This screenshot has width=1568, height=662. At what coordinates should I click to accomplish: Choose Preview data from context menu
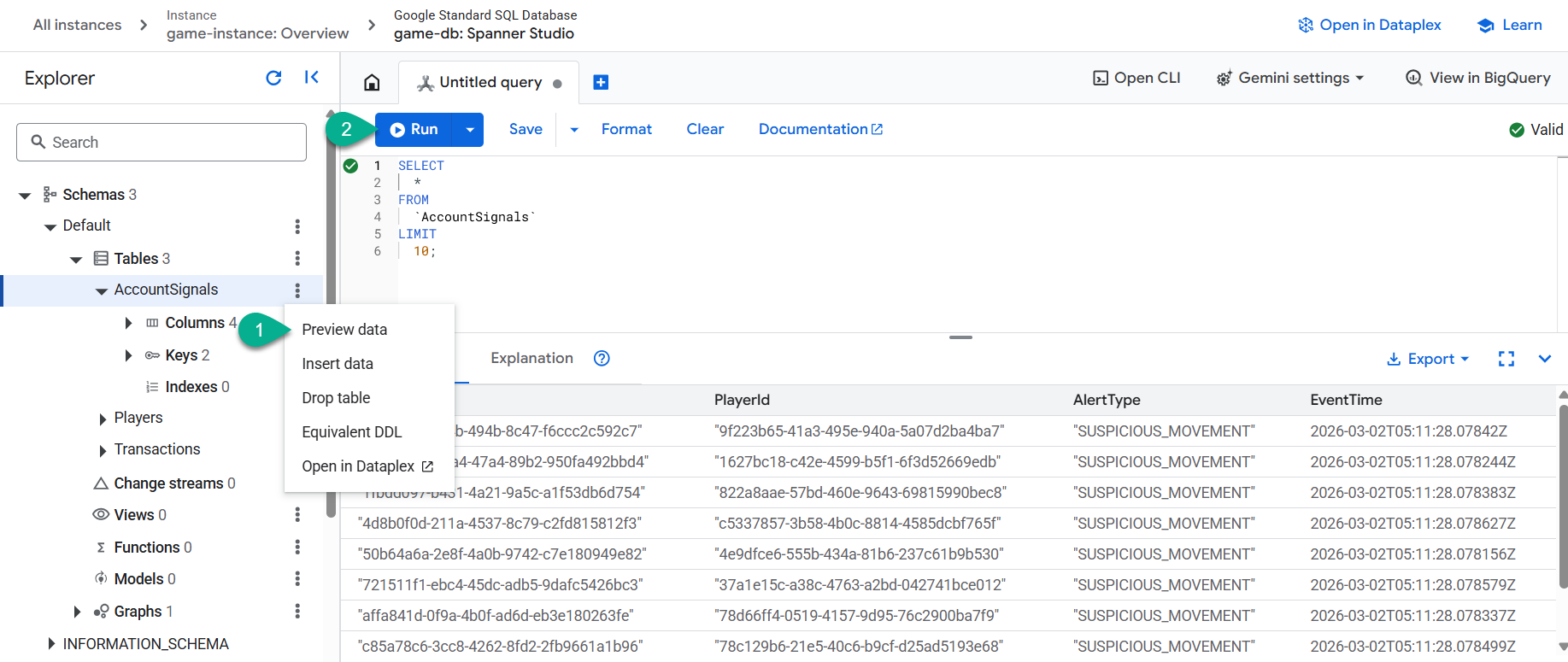click(344, 330)
